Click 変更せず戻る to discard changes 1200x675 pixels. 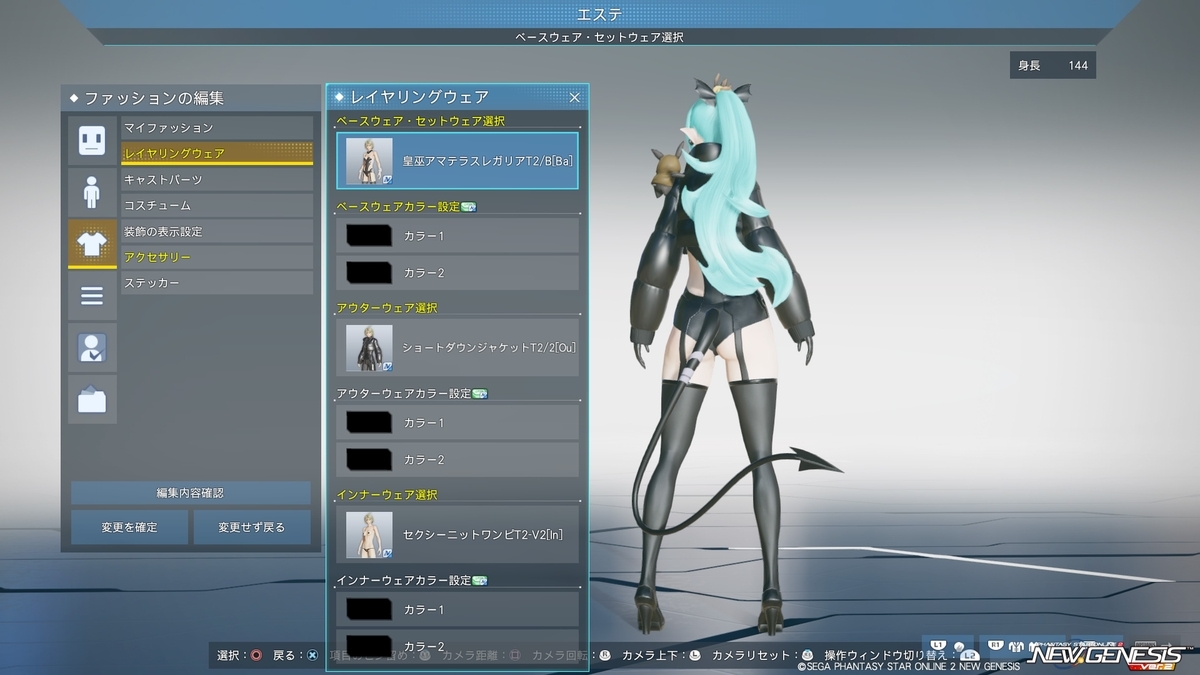coord(252,527)
